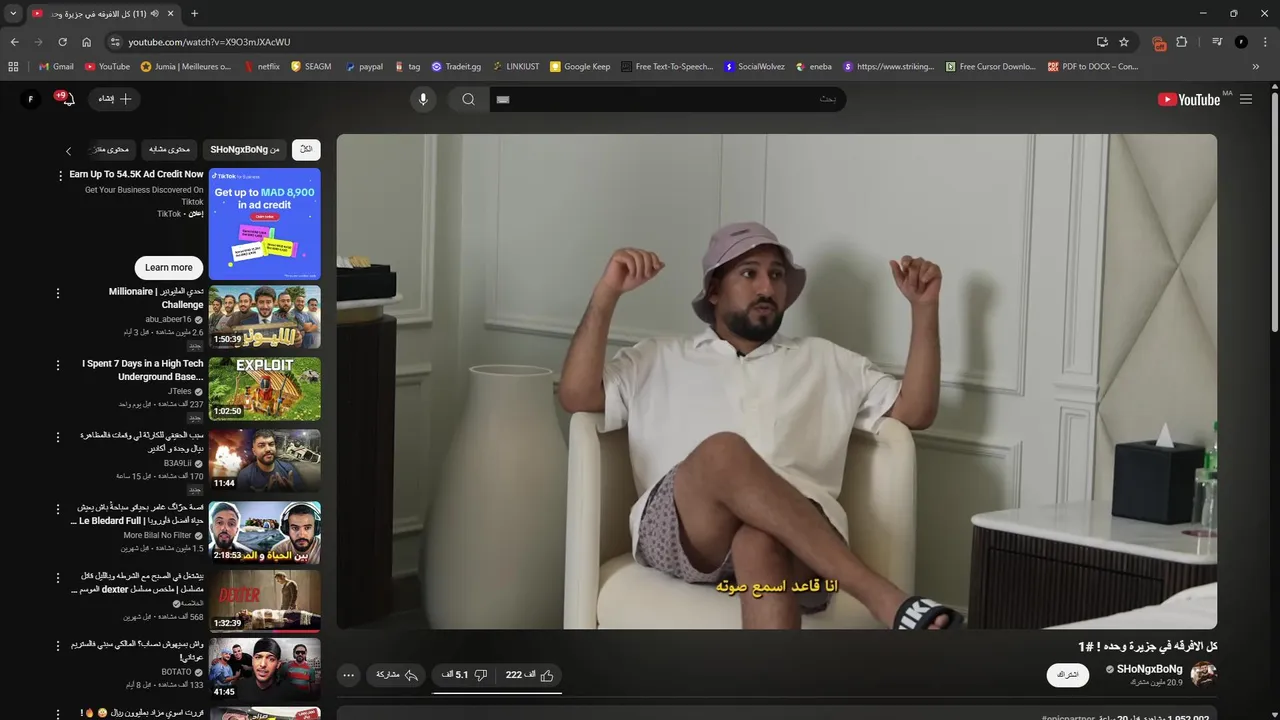The width and height of the screenshot is (1280, 720).
Task: Open the PDF to DOCX bookmark
Action: coord(1093,67)
